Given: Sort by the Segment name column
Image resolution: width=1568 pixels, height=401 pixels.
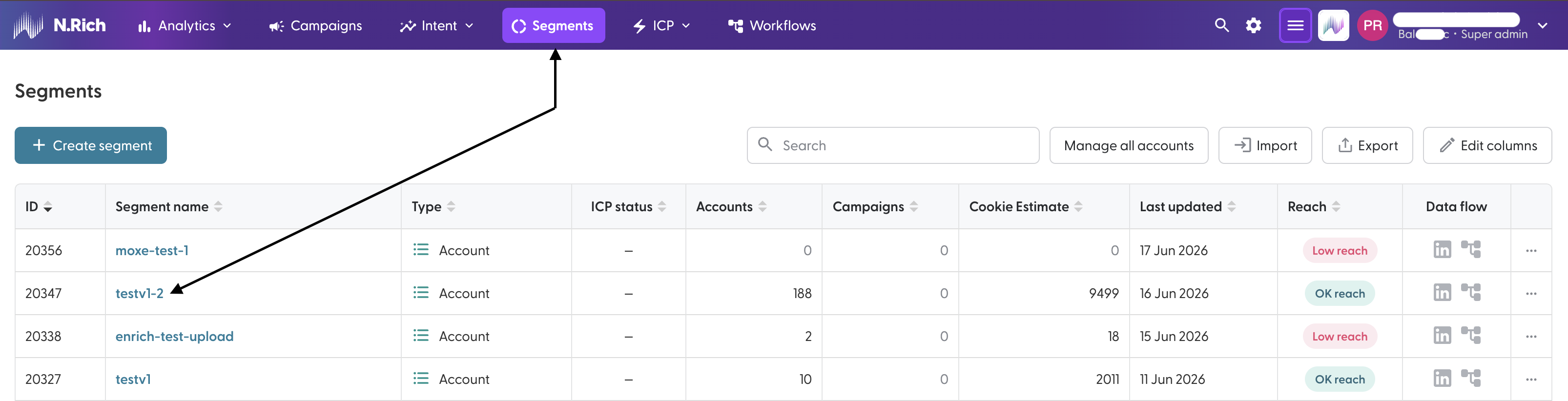Looking at the screenshot, I should [x=168, y=207].
